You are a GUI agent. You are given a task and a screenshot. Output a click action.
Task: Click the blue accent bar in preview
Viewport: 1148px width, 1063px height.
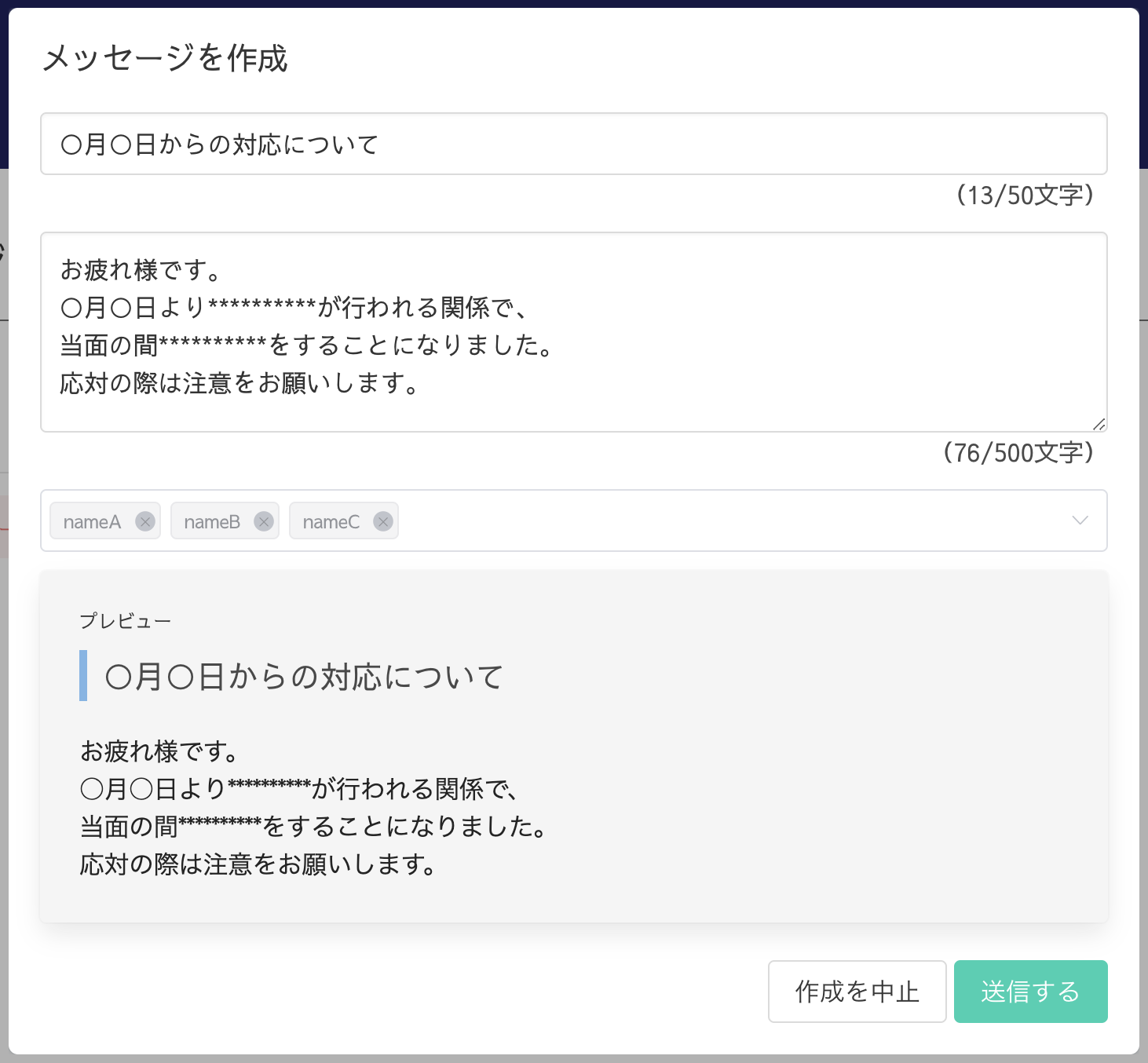click(x=83, y=675)
